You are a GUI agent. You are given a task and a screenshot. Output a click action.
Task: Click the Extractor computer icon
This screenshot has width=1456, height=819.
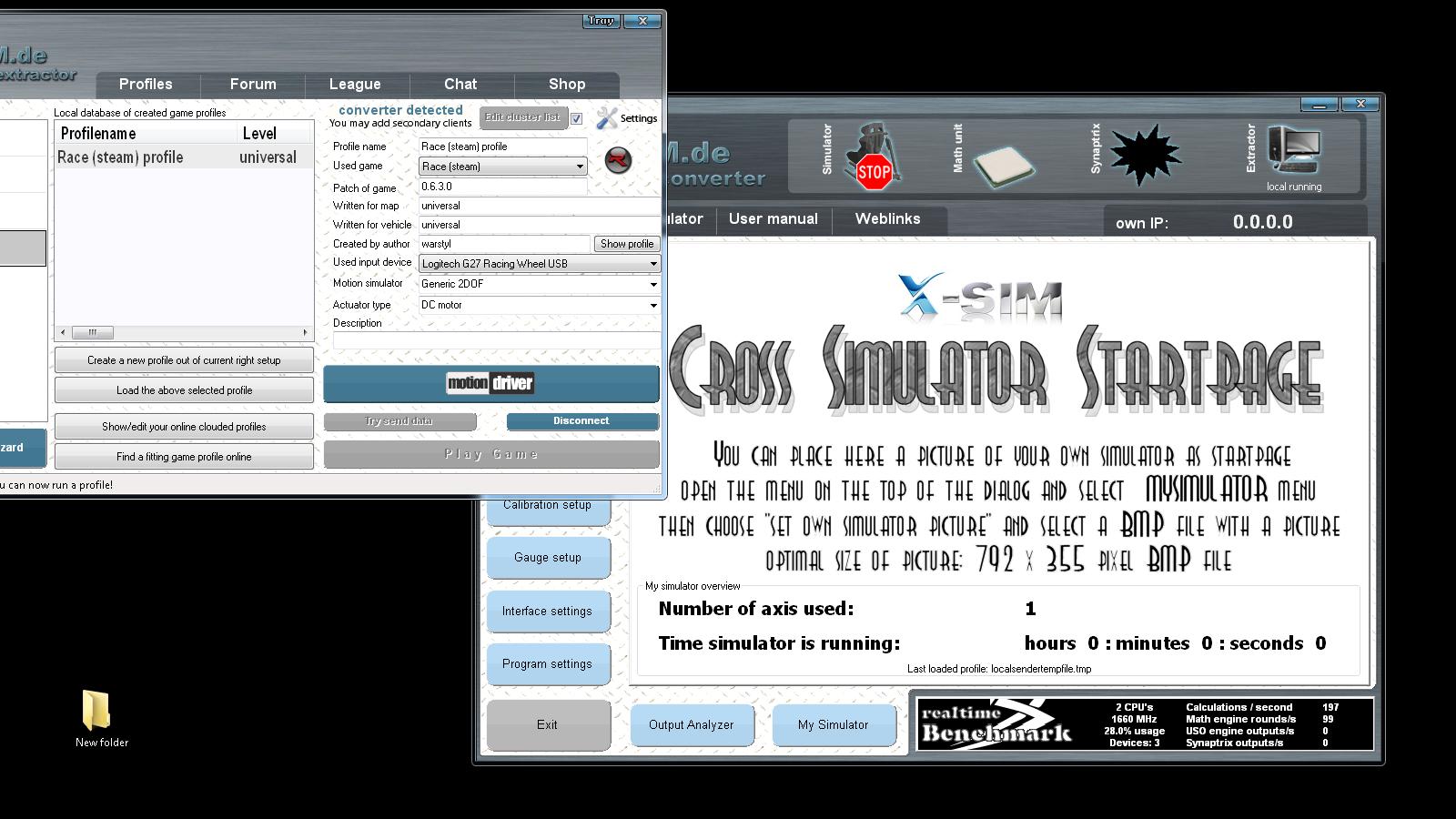(x=1293, y=151)
